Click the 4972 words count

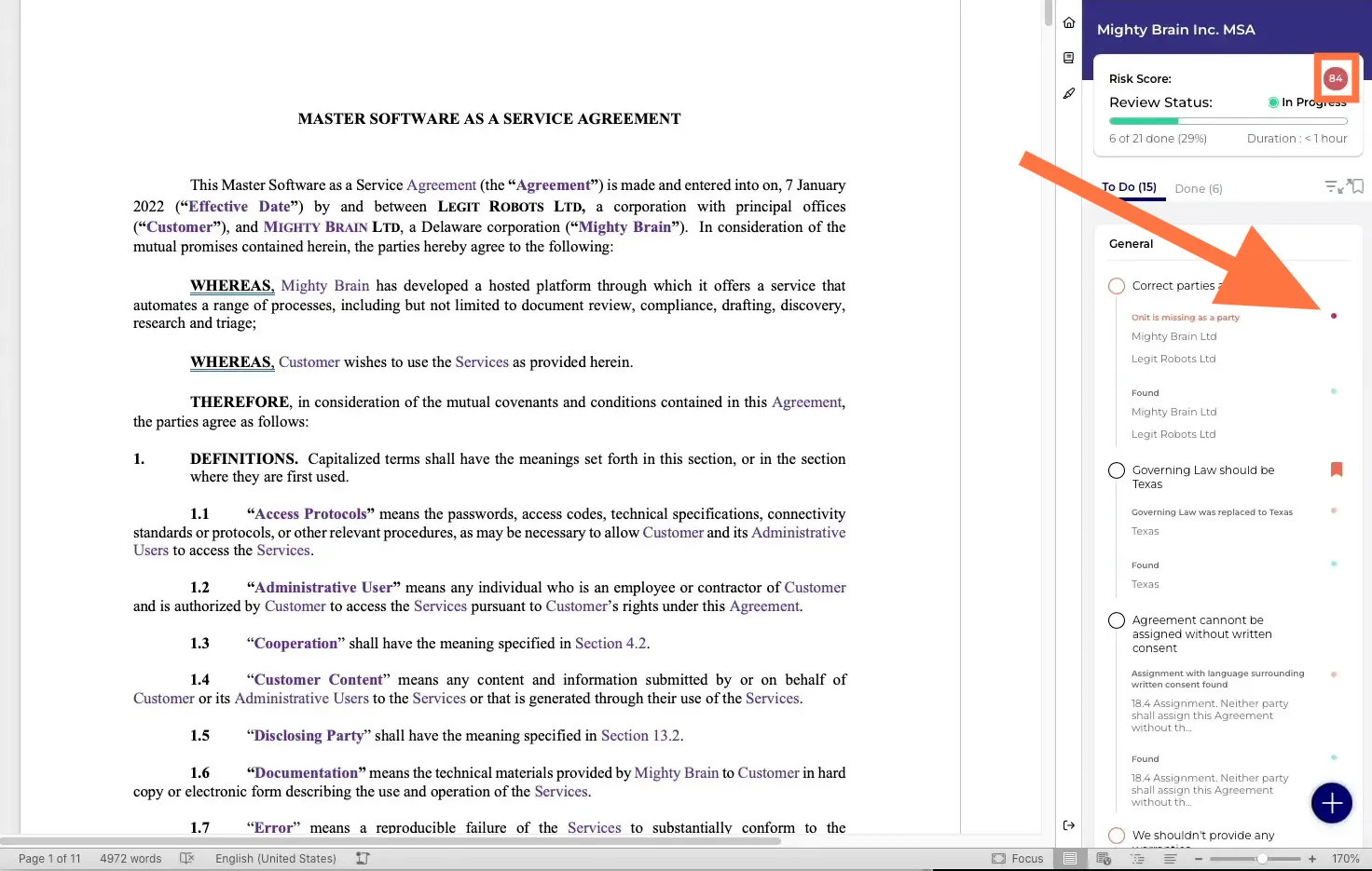pyautogui.click(x=130, y=859)
